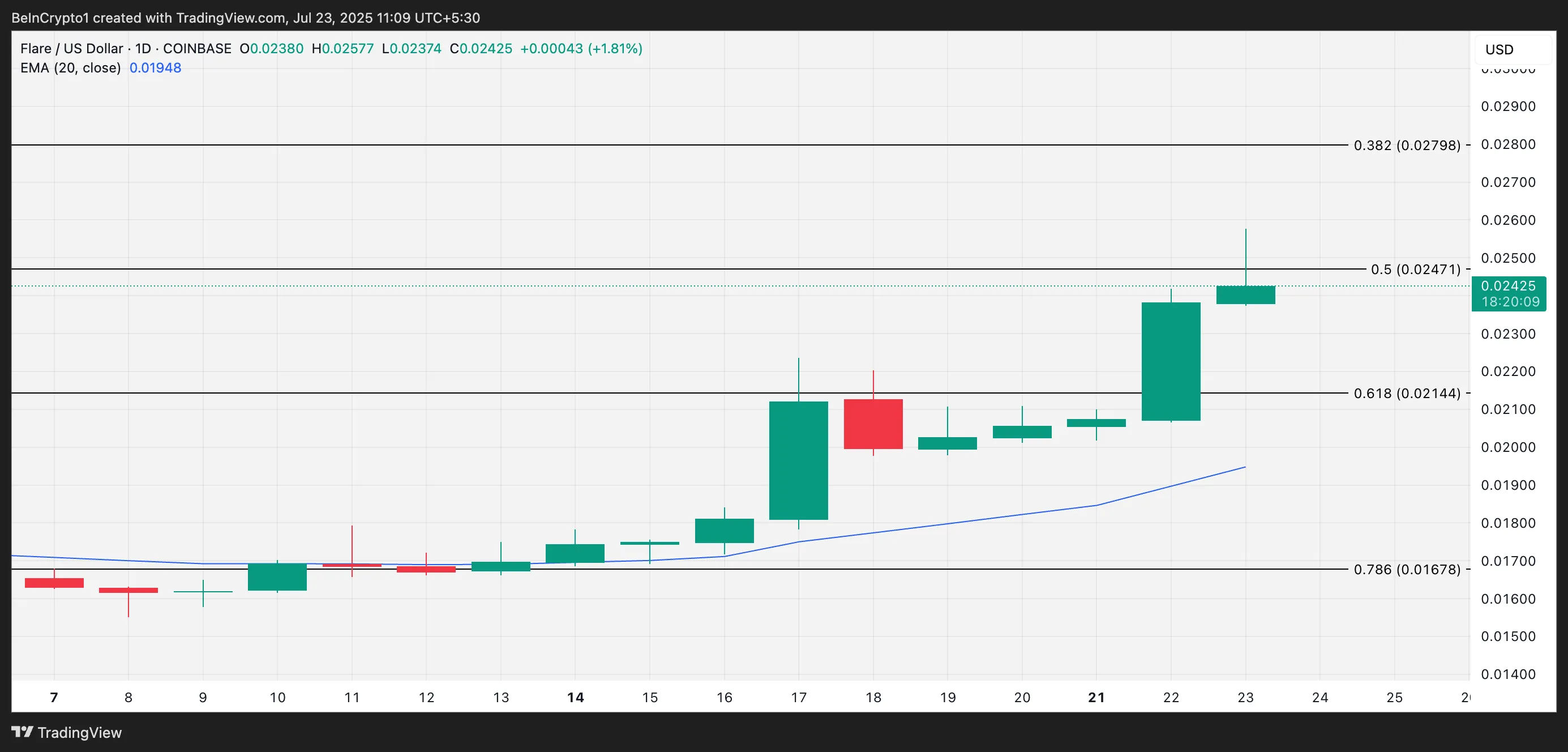The height and width of the screenshot is (752, 1568).
Task: Click the close value C0.02425
Action: point(481,49)
